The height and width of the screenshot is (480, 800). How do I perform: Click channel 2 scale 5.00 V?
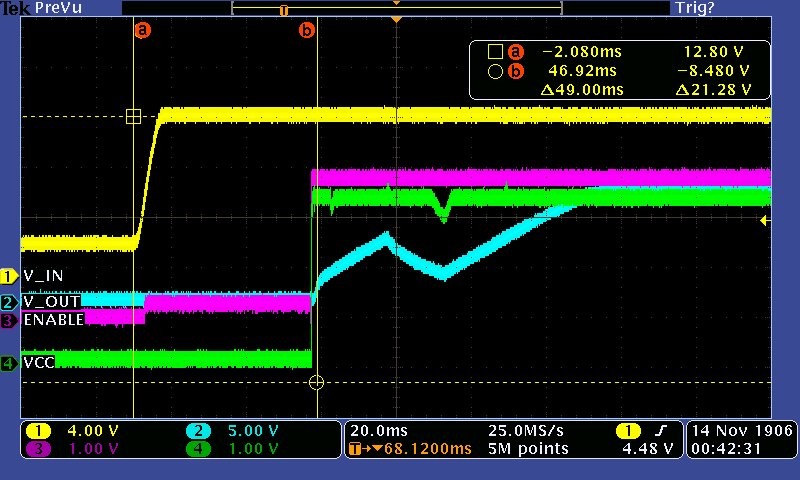253,432
